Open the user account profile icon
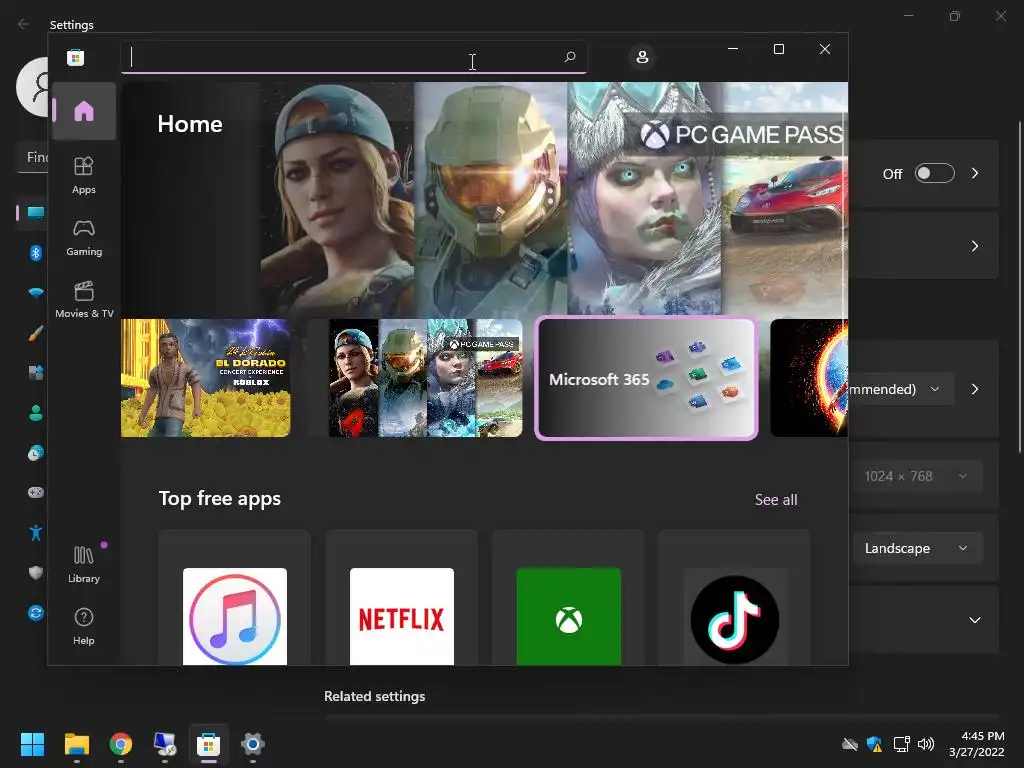This screenshot has width=1024, height=768. [642, 57]
